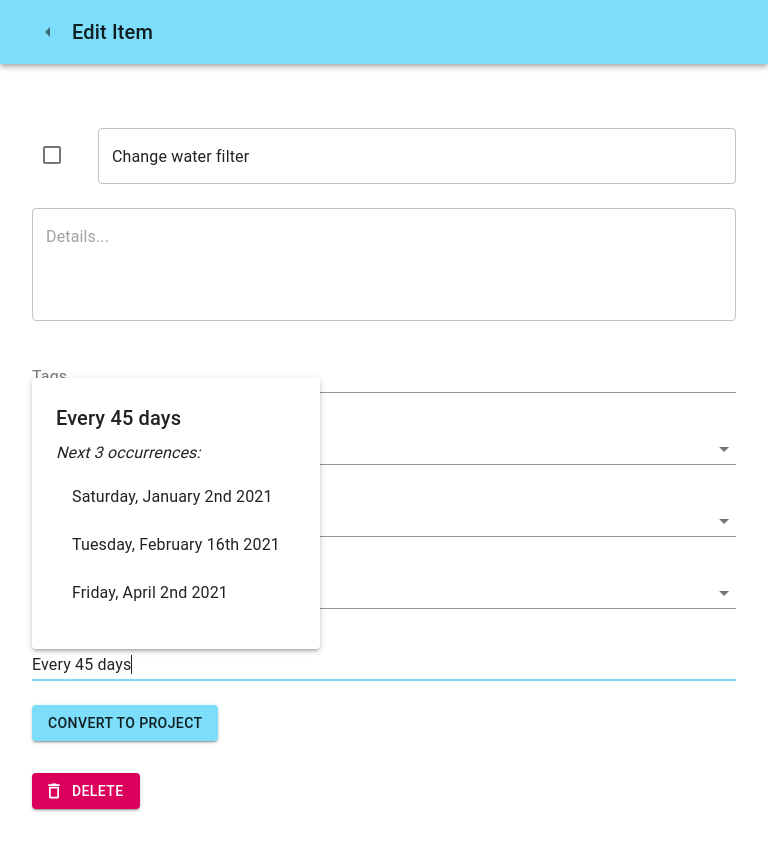The height and width of the screenshot is (847, 768).
Task: Click the blank bottom area of occurrences popup
Action: [x=176, y=628]
